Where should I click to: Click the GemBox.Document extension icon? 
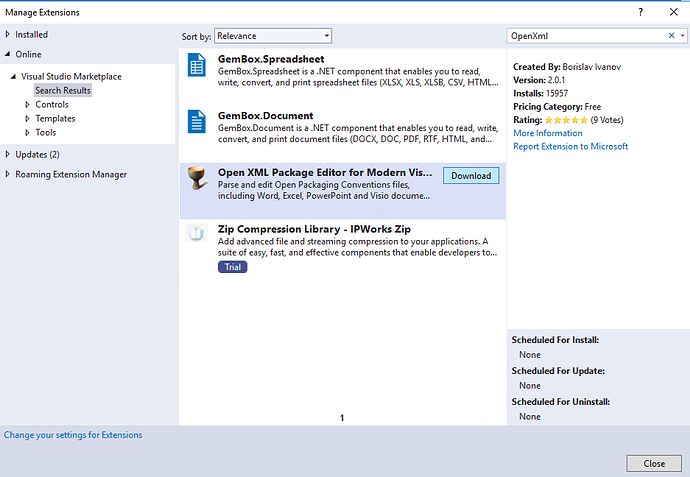pos(197,123)
